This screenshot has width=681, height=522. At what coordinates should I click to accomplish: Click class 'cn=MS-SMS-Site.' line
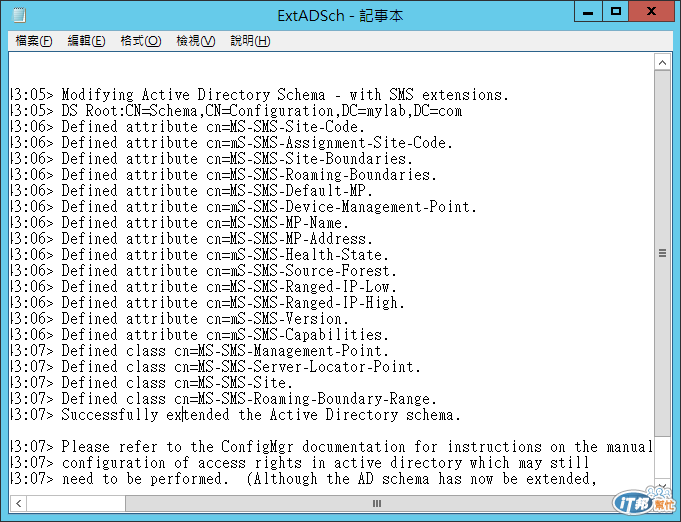point(233,383)
